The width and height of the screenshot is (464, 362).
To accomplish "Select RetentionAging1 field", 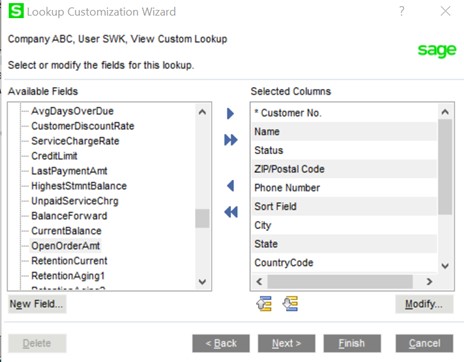I will 68,276.
